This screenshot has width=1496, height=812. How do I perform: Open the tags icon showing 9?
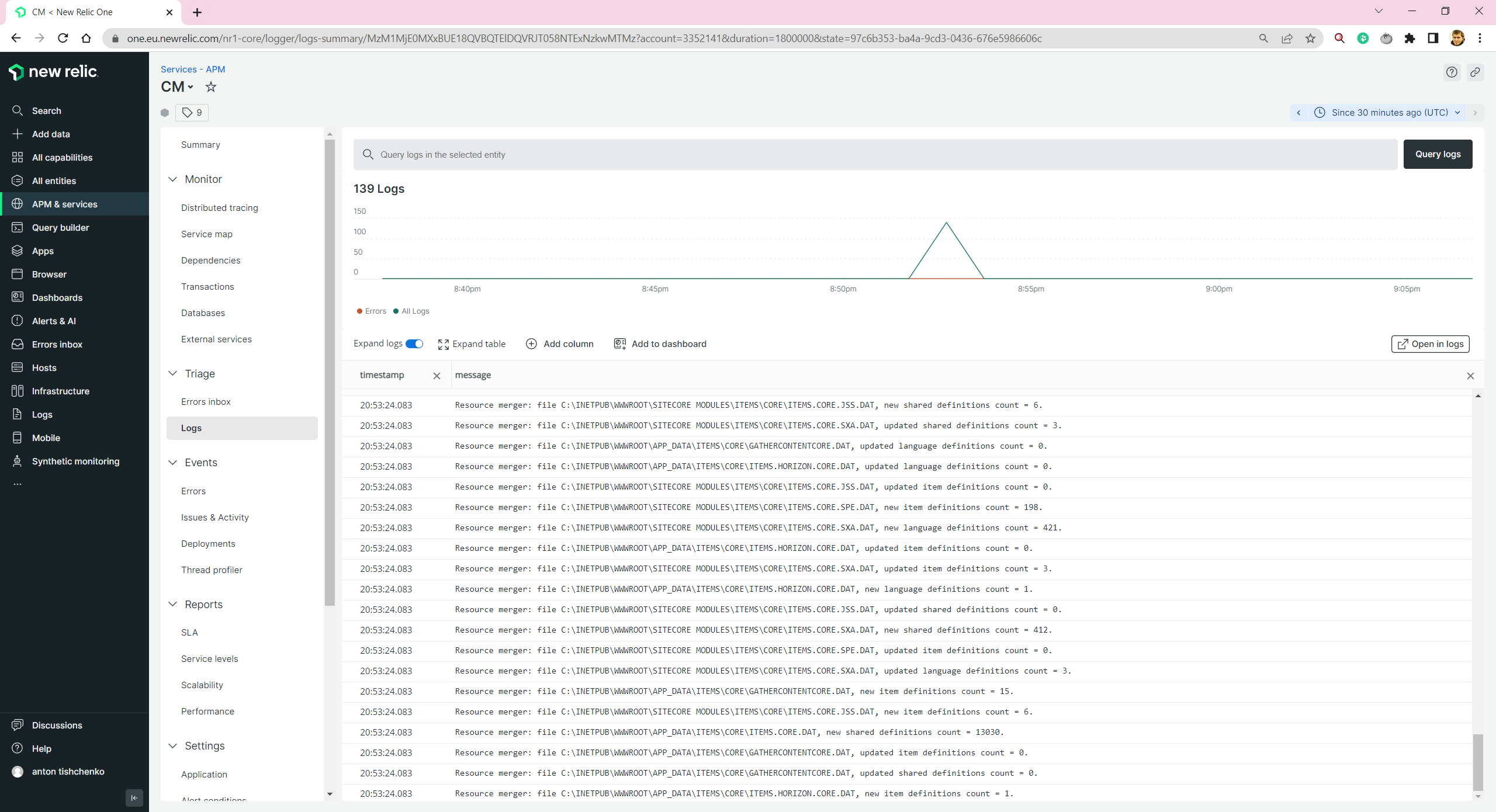[x=192, y=112]
